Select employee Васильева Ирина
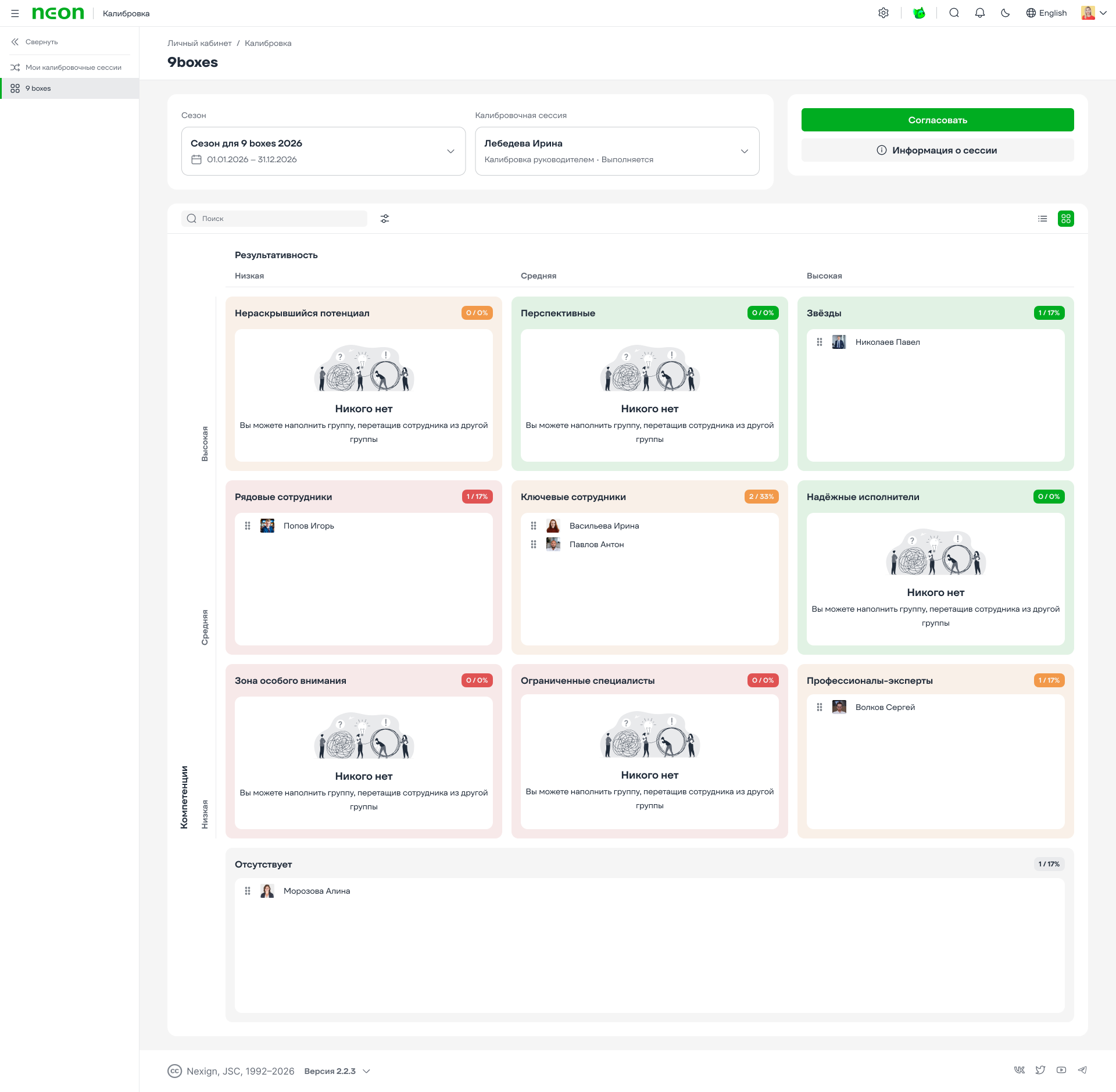Screen dimensions: 1116x1092 coord(604,526)
